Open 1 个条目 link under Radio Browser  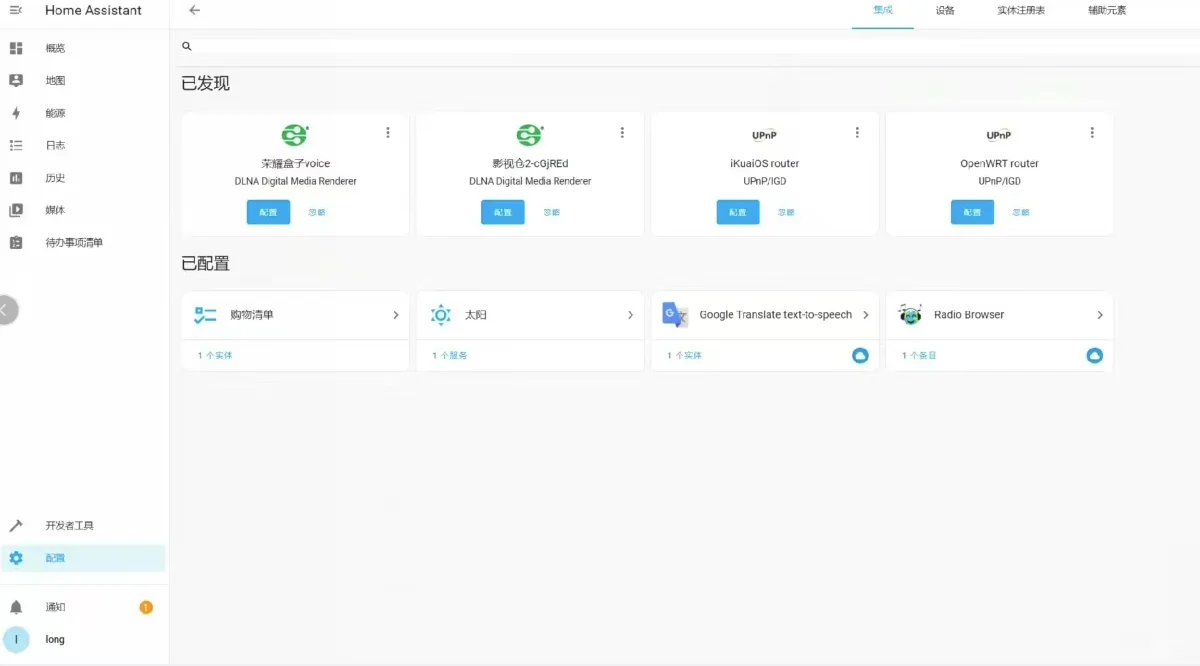point(919,355)
